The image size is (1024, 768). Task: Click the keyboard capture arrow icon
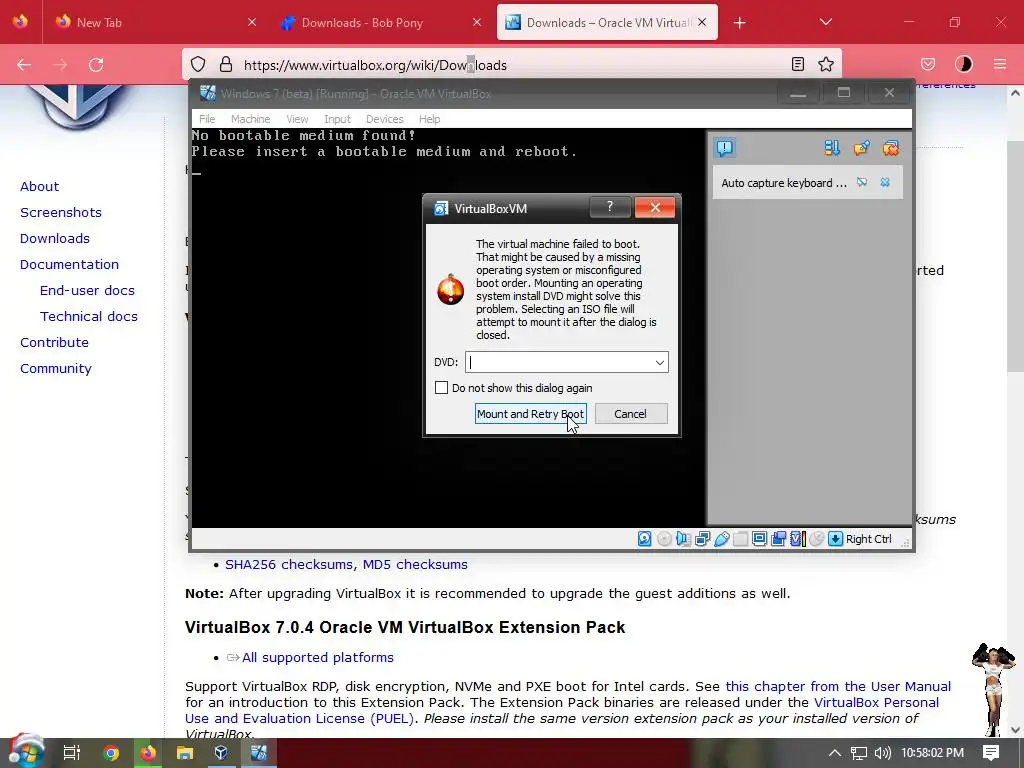[835, 539]
